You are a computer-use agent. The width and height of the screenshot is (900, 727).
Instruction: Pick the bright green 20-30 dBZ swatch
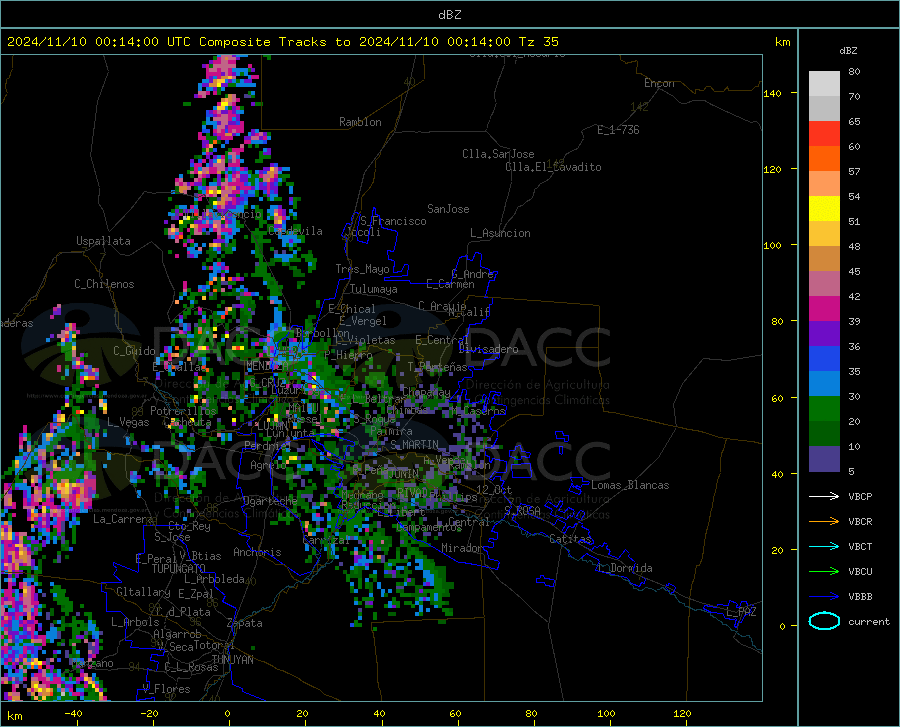coord(824,409)
